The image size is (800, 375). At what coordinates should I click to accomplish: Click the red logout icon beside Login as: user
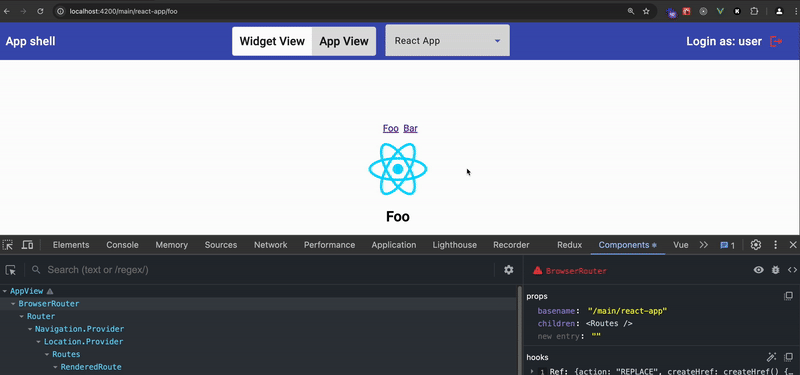[x=776, y=41]
